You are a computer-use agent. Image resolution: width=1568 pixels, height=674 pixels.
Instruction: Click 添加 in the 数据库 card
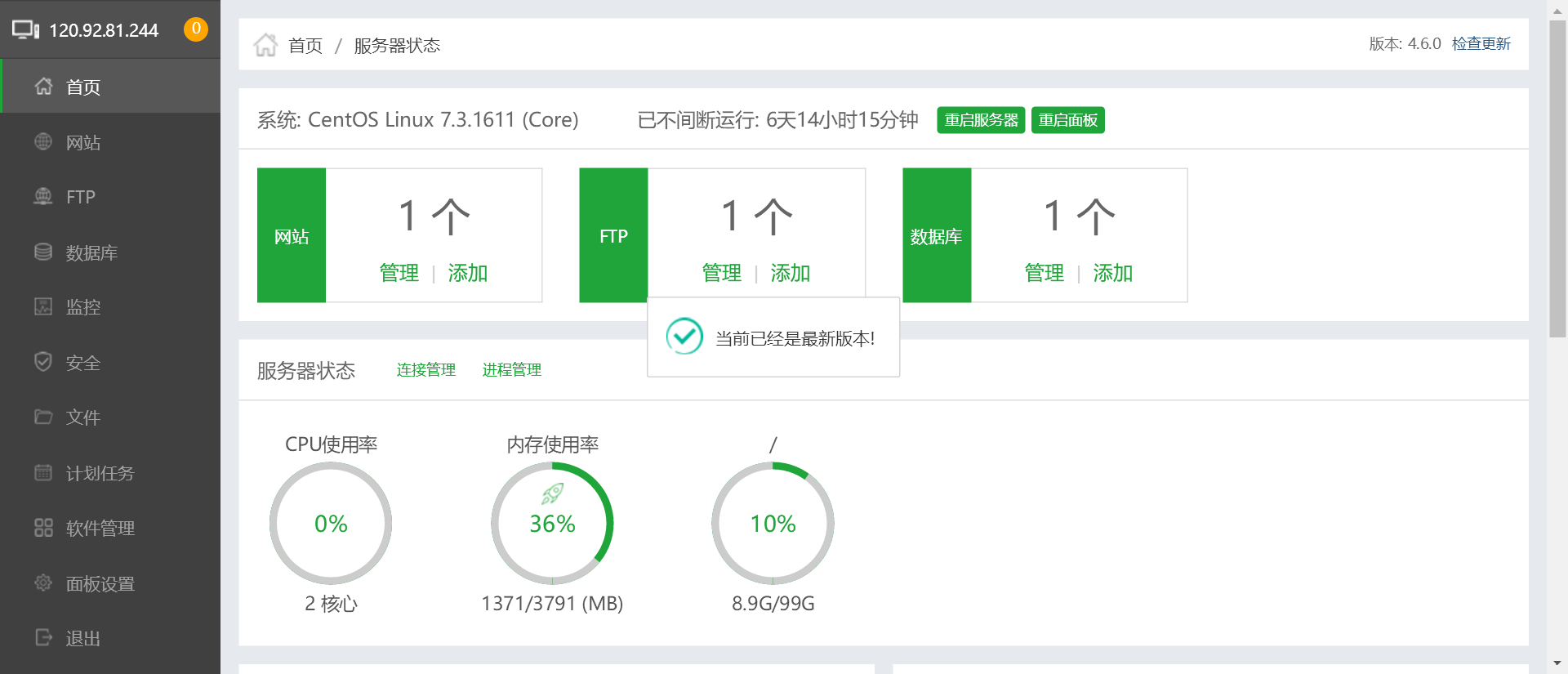1113,273
